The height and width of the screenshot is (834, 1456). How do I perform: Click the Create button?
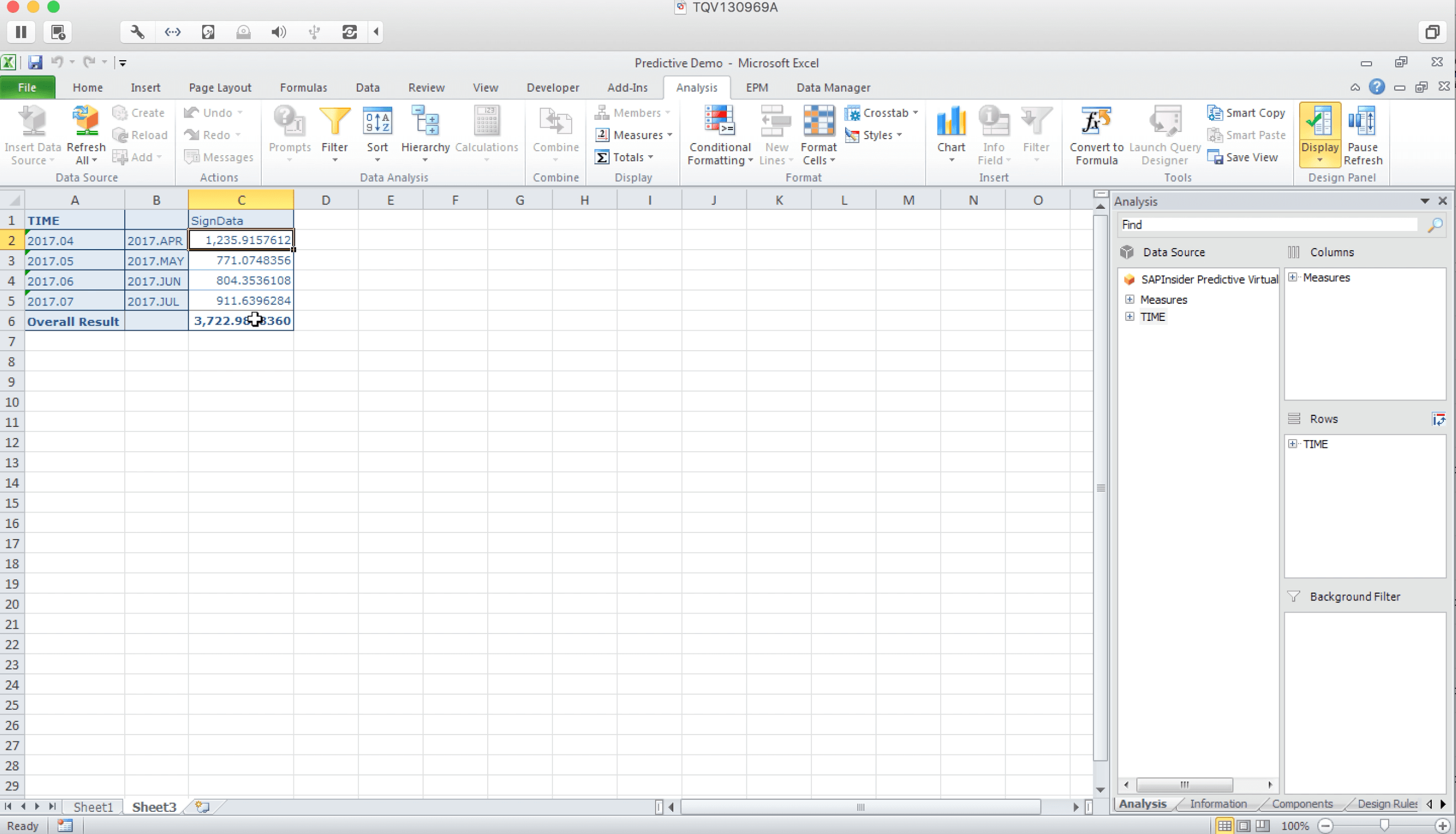[x=138, y=113]
